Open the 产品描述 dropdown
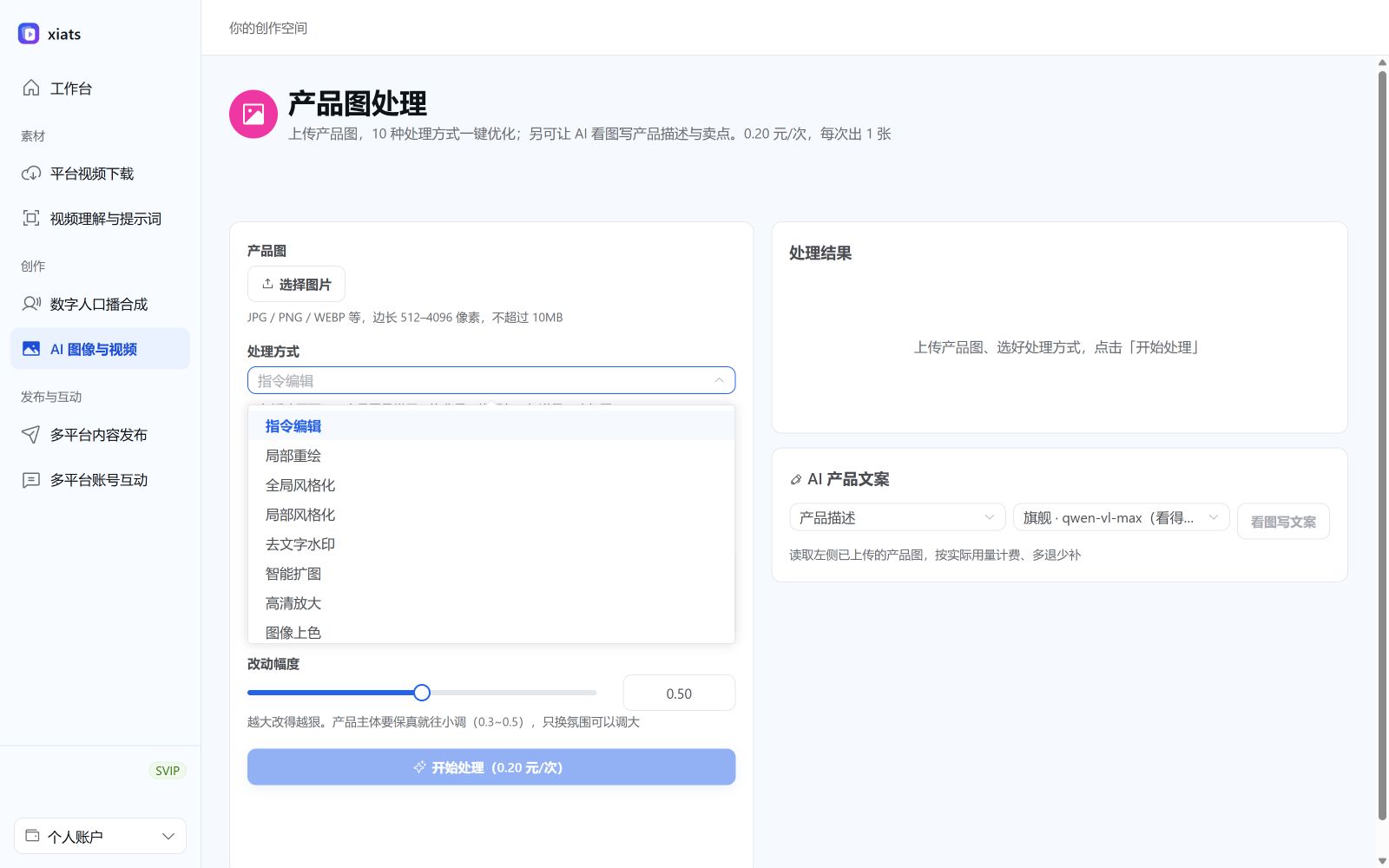Screen dimensions: 1389x868 [x=897, y=517]
